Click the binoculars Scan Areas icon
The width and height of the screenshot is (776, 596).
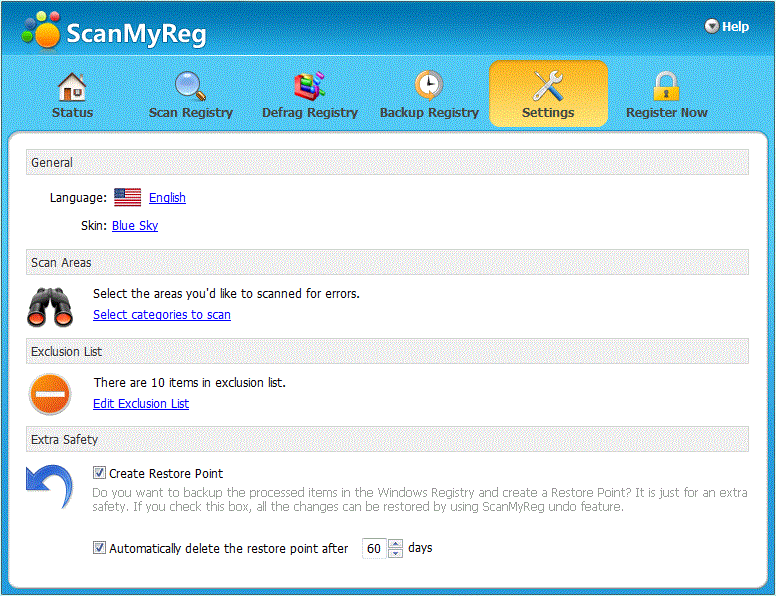[x=49, y=307]
